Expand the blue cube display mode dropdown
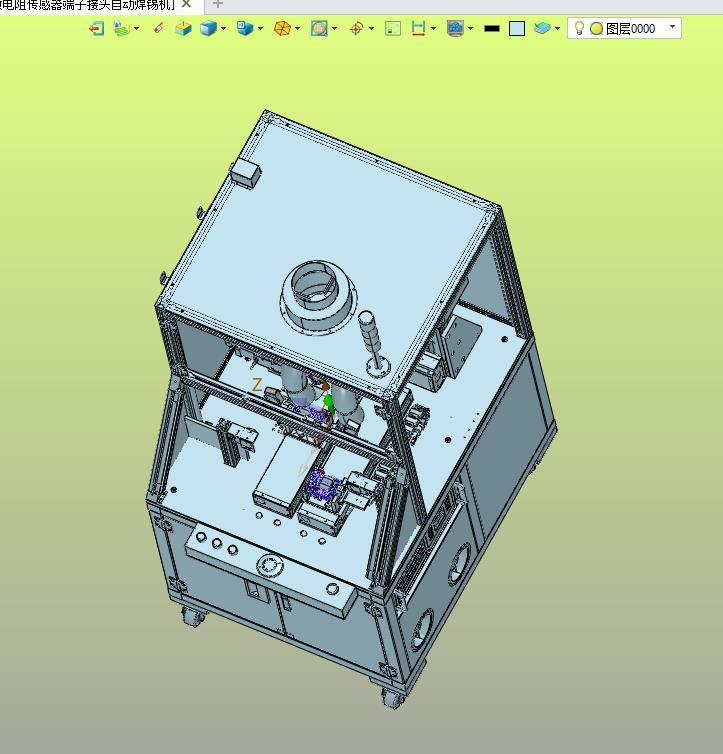The width and height of the screenshot is (723, 754). pyautogui.click(x=224, y=29)
